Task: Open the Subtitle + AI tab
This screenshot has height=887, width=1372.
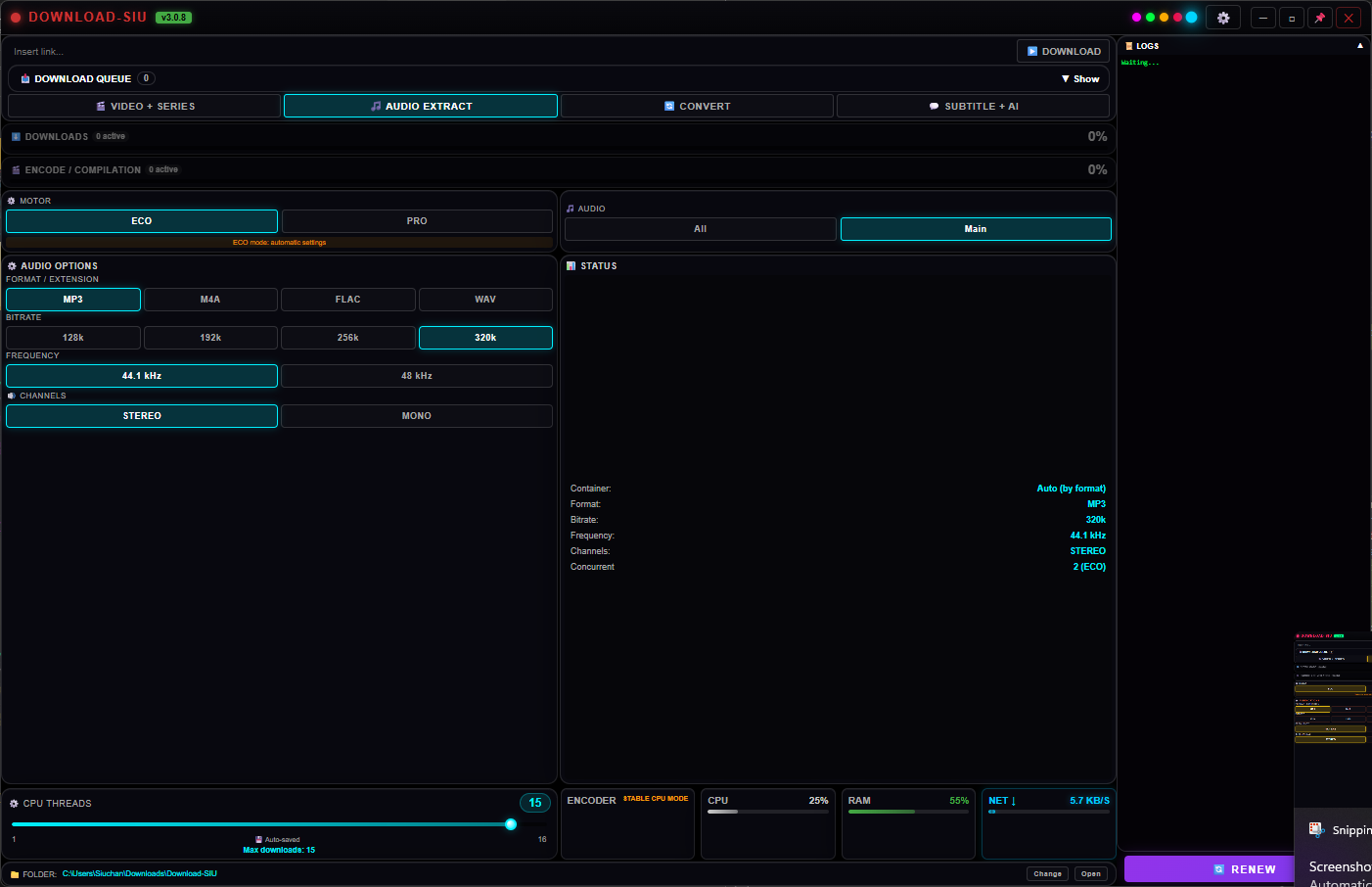Action: tap(973, 106)
